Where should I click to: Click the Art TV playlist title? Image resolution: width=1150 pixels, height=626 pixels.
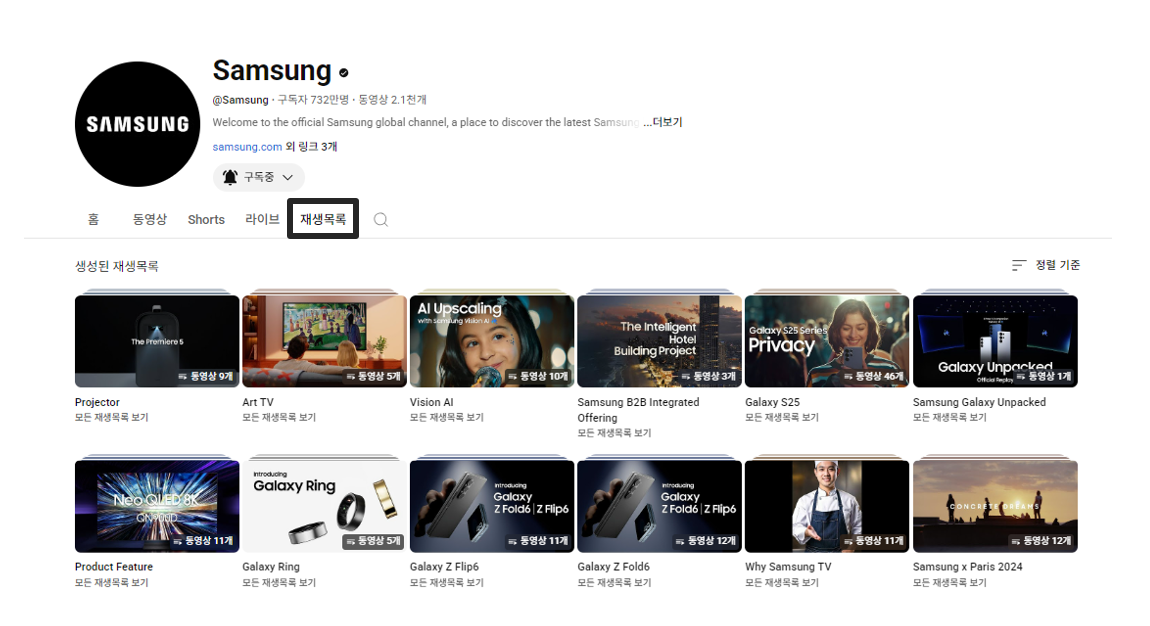pyautogui.click(x=257, y=402)
